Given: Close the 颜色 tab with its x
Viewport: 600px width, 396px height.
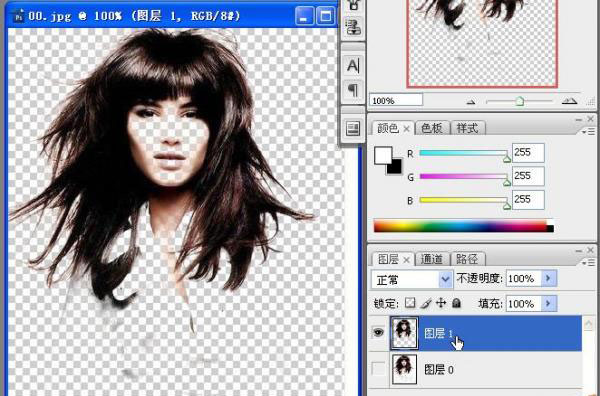Looking at the screenshot, I should point(406,129).
